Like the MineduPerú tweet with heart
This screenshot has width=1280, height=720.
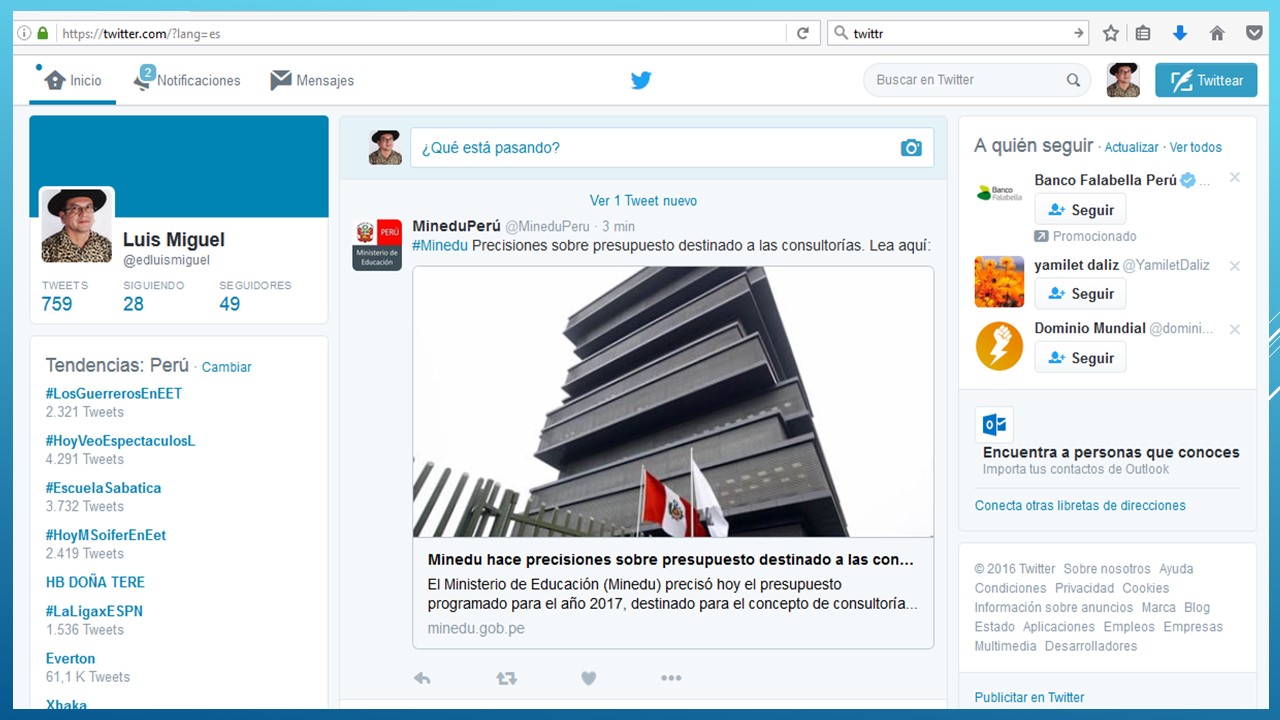click(x=589, y=678)
